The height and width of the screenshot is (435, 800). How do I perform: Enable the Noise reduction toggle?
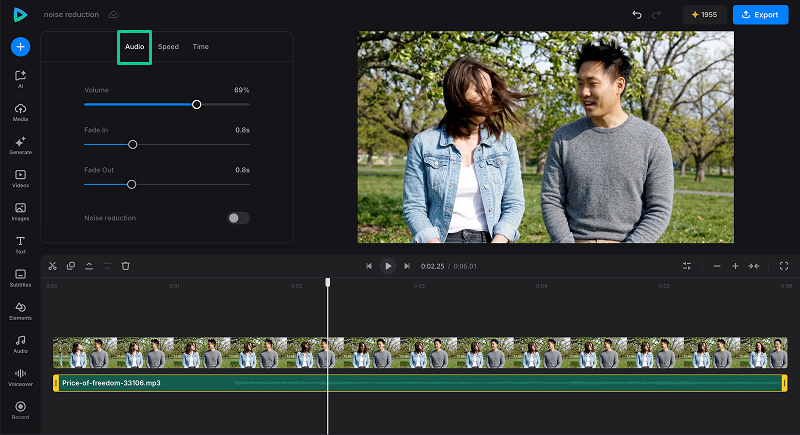(238, 218)
